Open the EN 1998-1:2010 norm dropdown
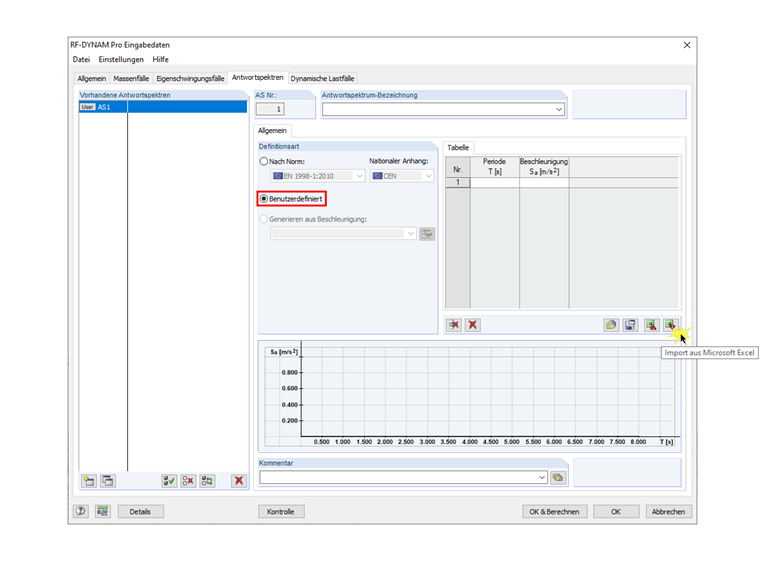This screenshot has height=570, width=760. click(x=360, y=176)
